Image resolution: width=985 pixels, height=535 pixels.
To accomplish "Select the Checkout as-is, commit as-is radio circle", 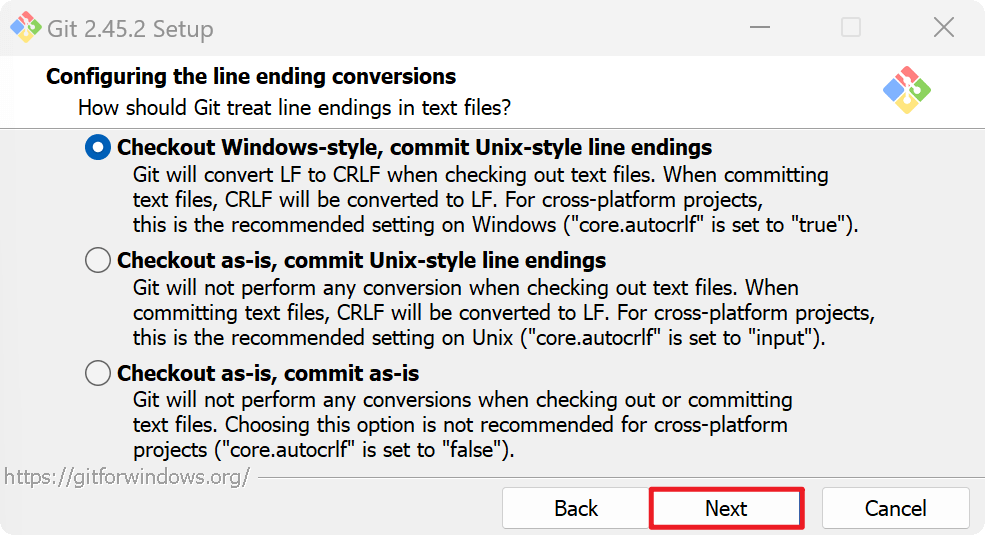I will coord(98,374).
